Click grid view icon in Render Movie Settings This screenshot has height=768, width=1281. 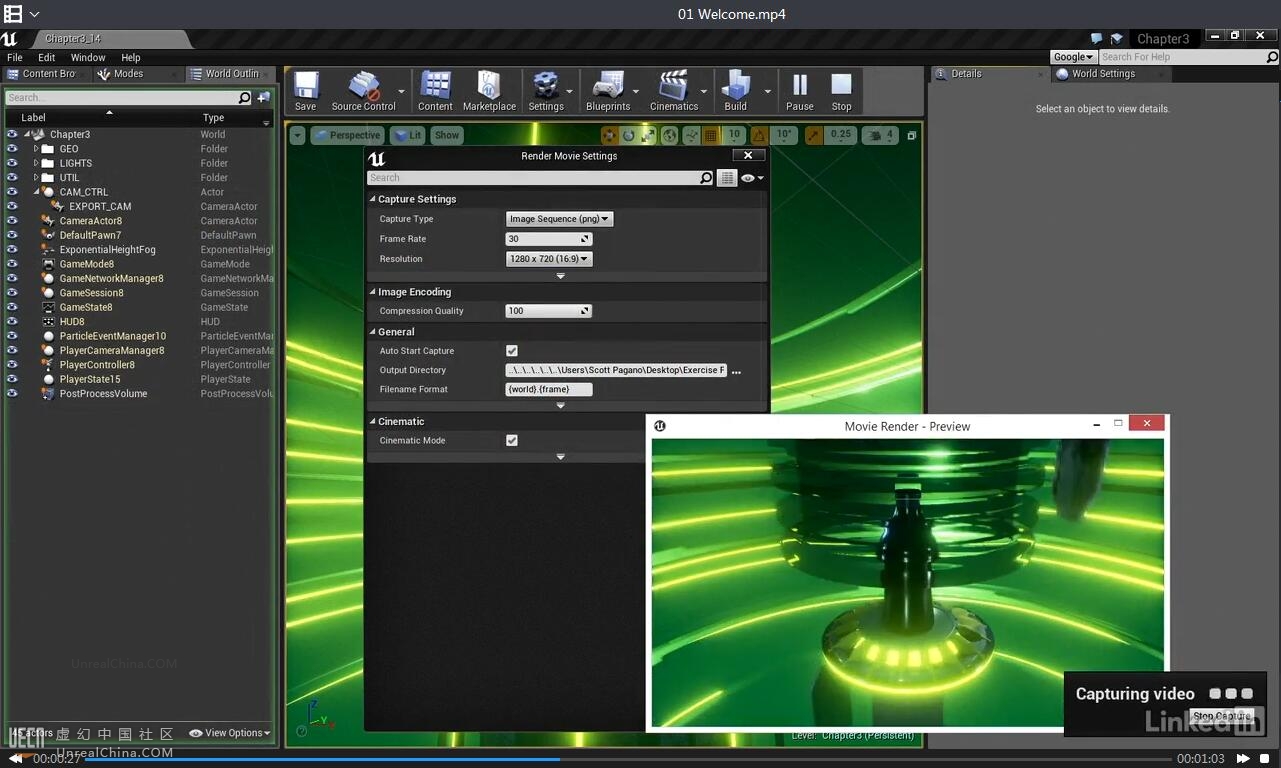(x=727, y=178)
